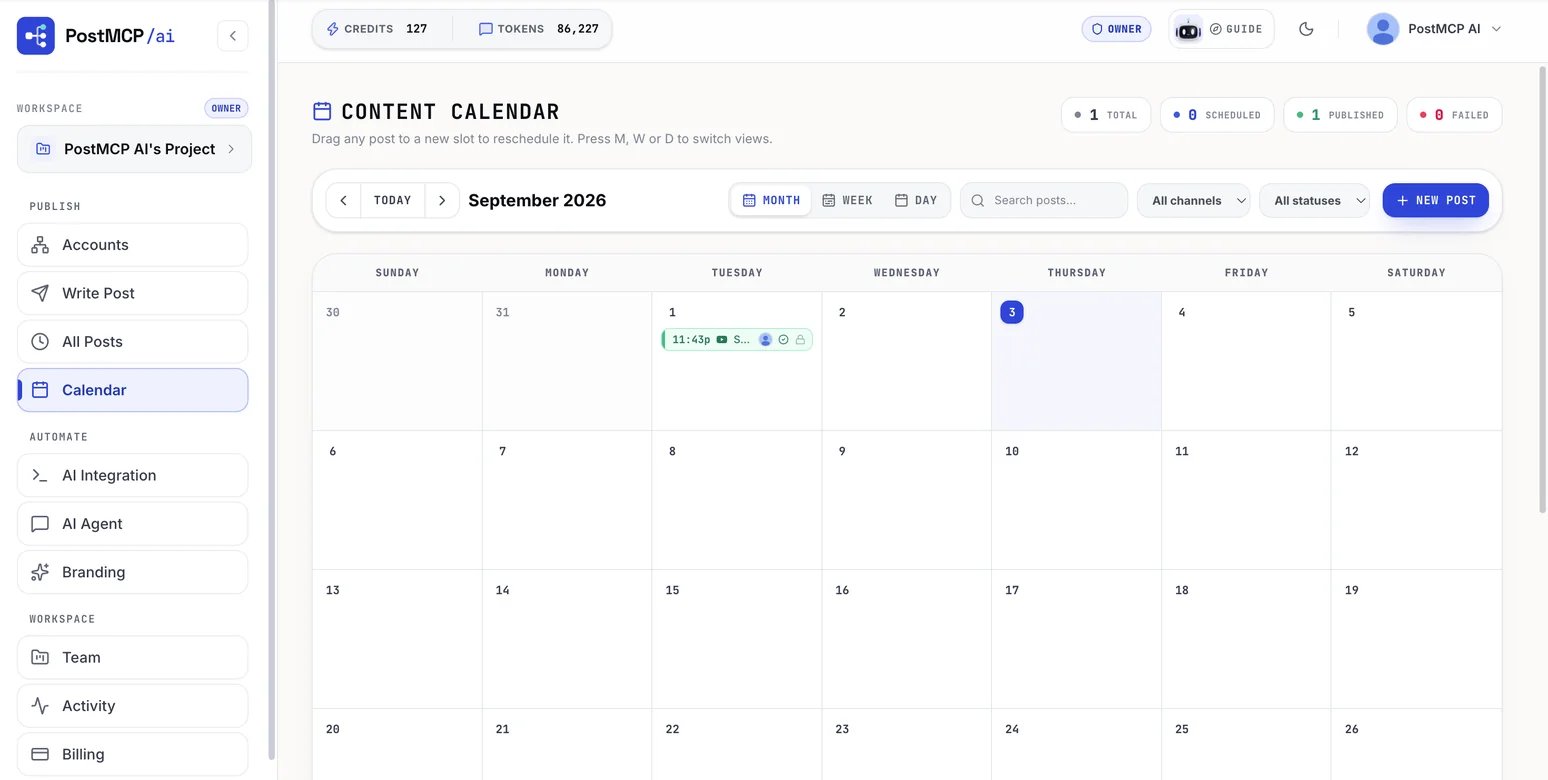This screenshot has height=780, width=1548.
Task: Click the Billing credit card icon
Action: click(x=40, y=754)
